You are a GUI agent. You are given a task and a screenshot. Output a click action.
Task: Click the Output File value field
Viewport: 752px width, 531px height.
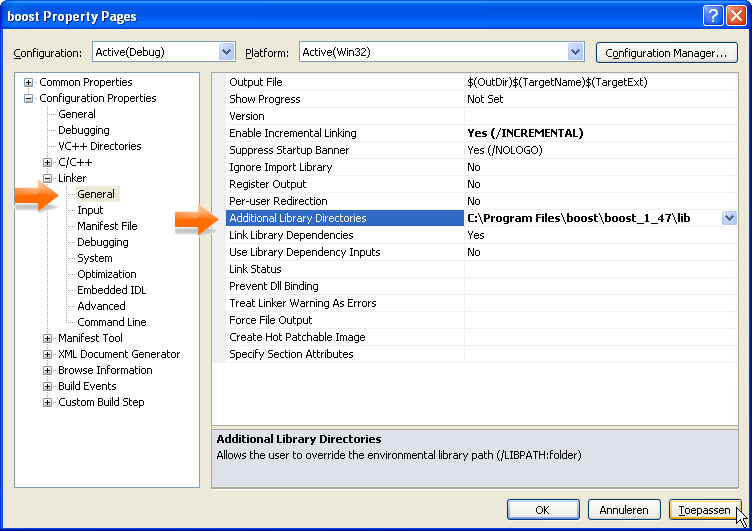[600, 82]
